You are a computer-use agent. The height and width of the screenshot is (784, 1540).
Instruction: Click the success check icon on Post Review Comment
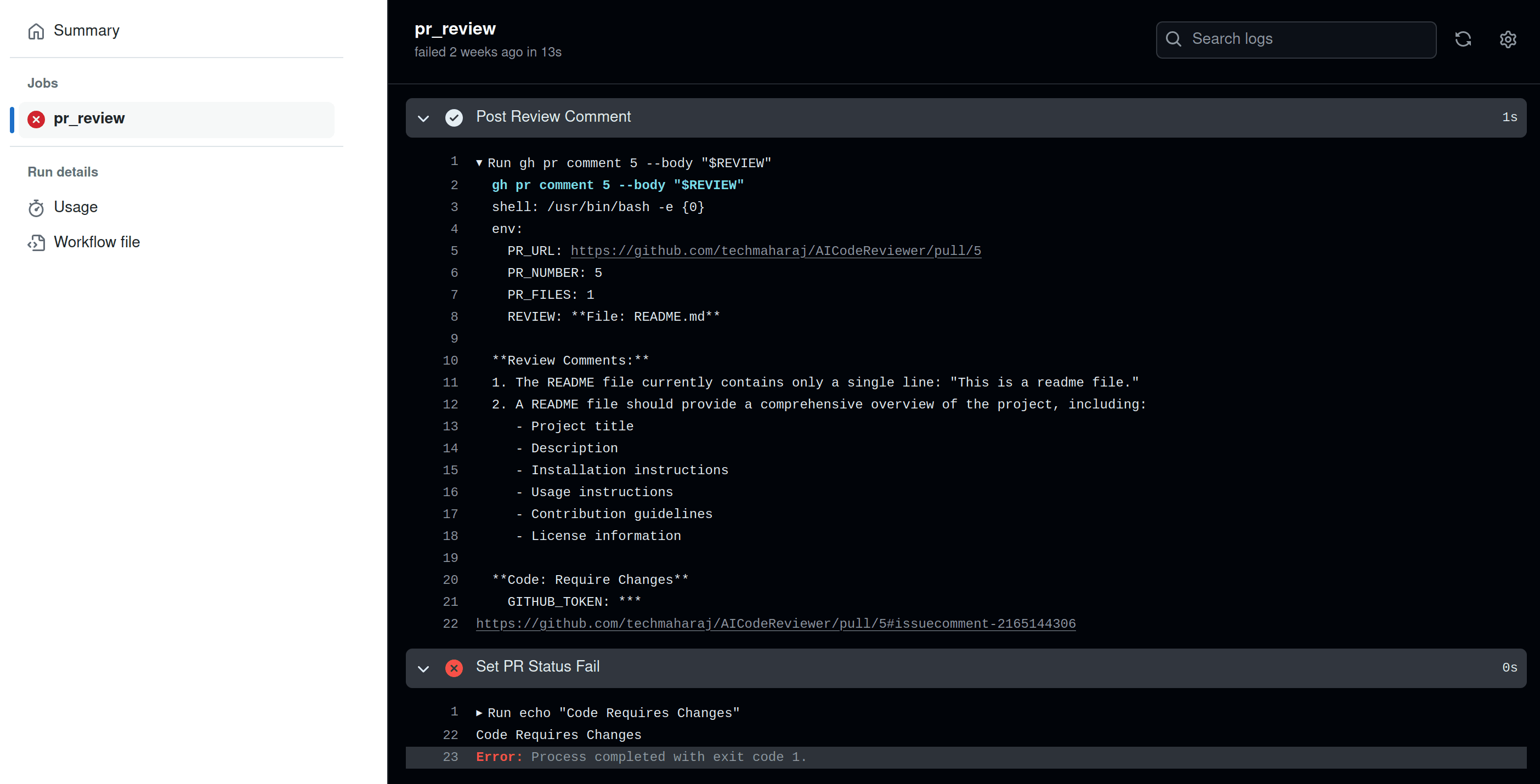click(x=454, y=118)
